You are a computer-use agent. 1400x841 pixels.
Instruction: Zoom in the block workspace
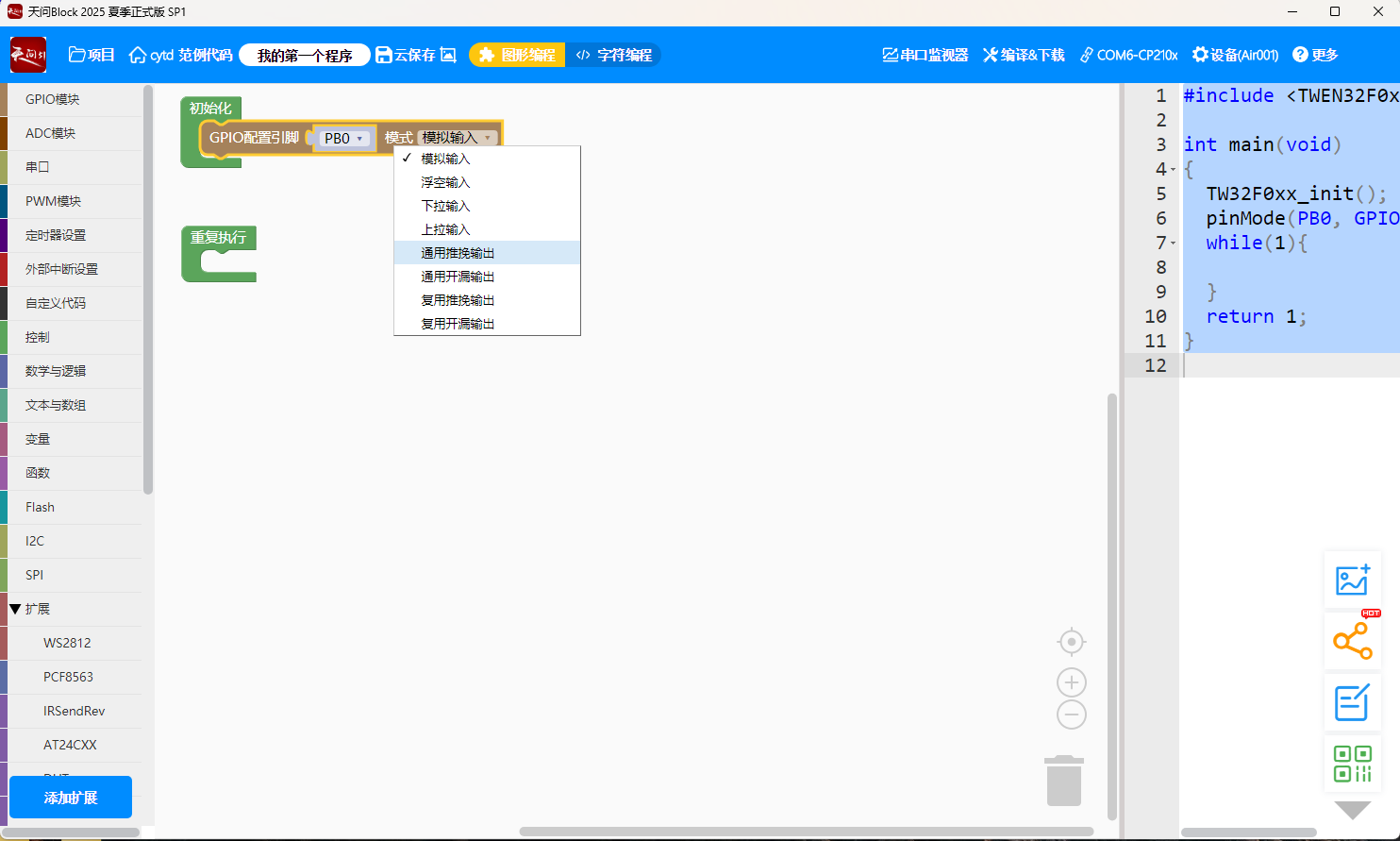[x=1071, y=682]
